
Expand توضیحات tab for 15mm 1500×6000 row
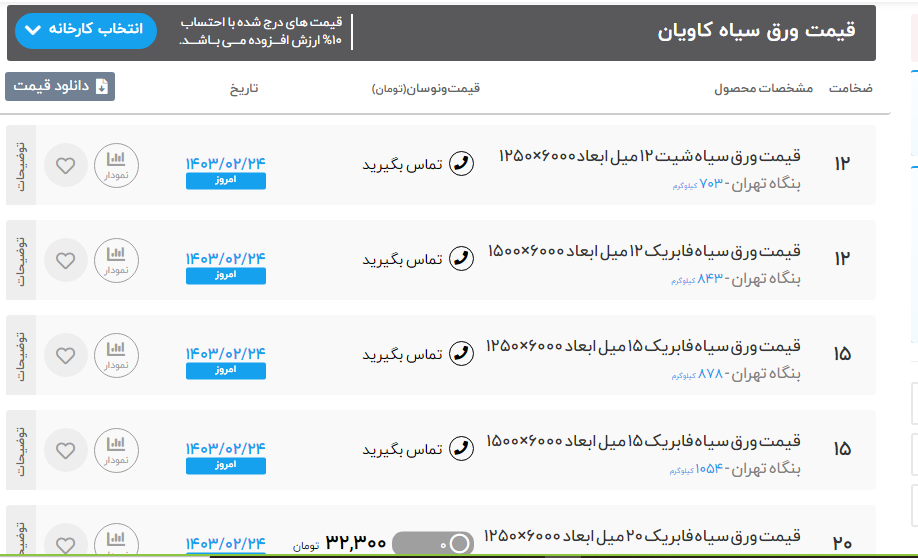[x=21, y=450]
